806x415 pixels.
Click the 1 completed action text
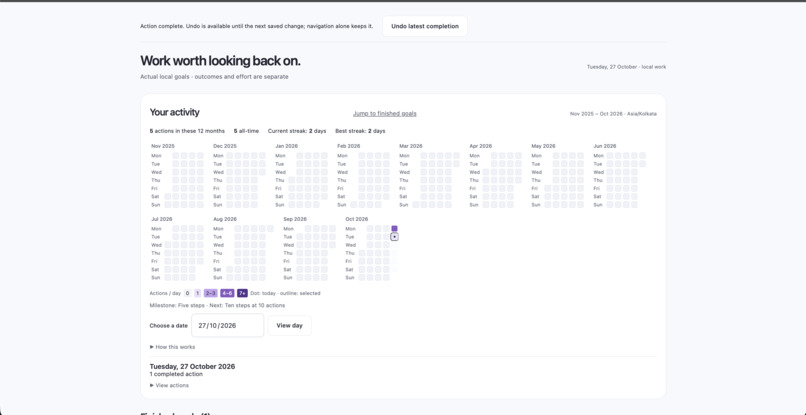click(176, 374)
